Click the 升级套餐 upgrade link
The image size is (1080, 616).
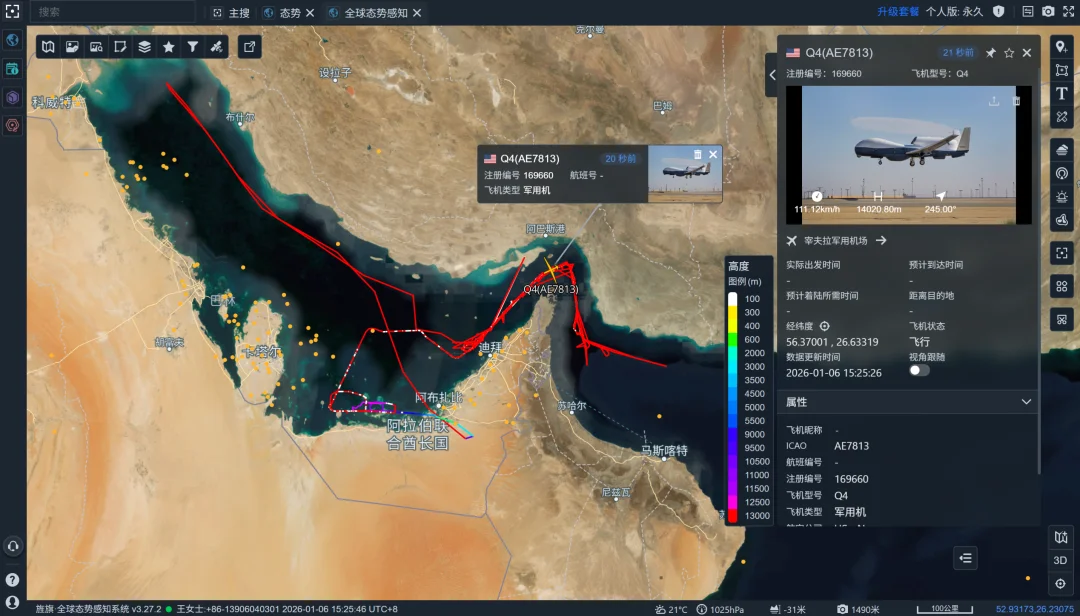point(898,12)
